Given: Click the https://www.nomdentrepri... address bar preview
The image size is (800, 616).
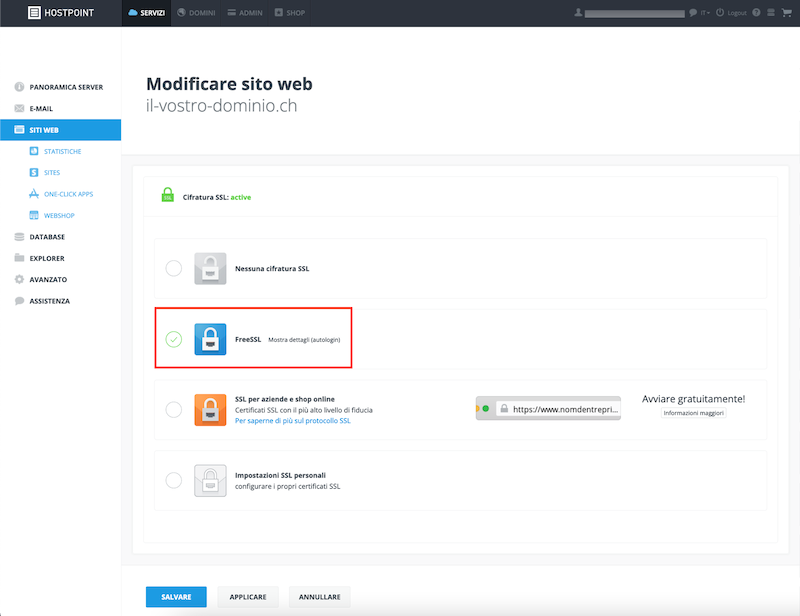Looking at the screenshot, I should [x=548, y=408].
